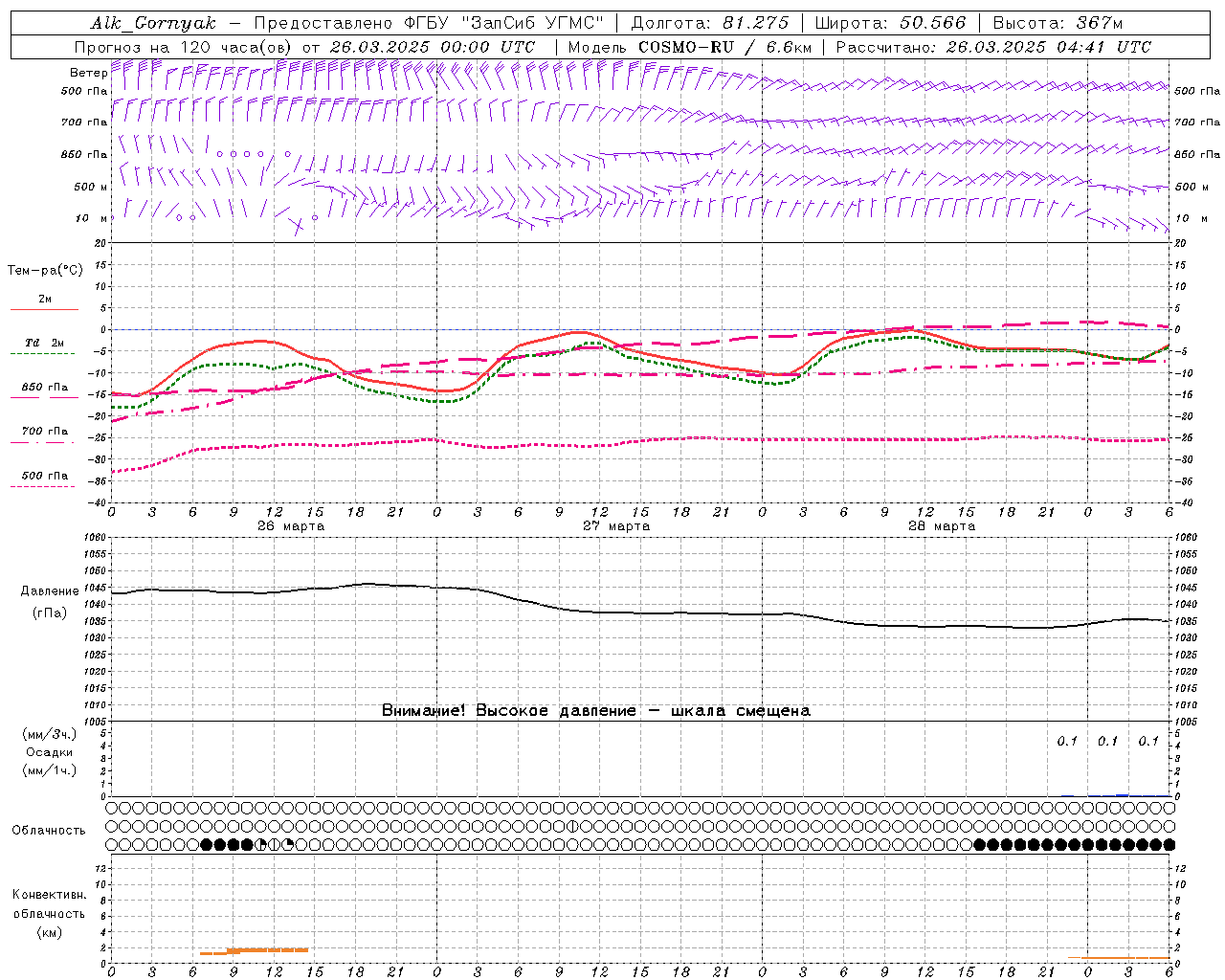This screenshot has width=1225, height=980.
Task: Click the '27 марта' date label
Action: pyautogui.click(x=616, y=526)
